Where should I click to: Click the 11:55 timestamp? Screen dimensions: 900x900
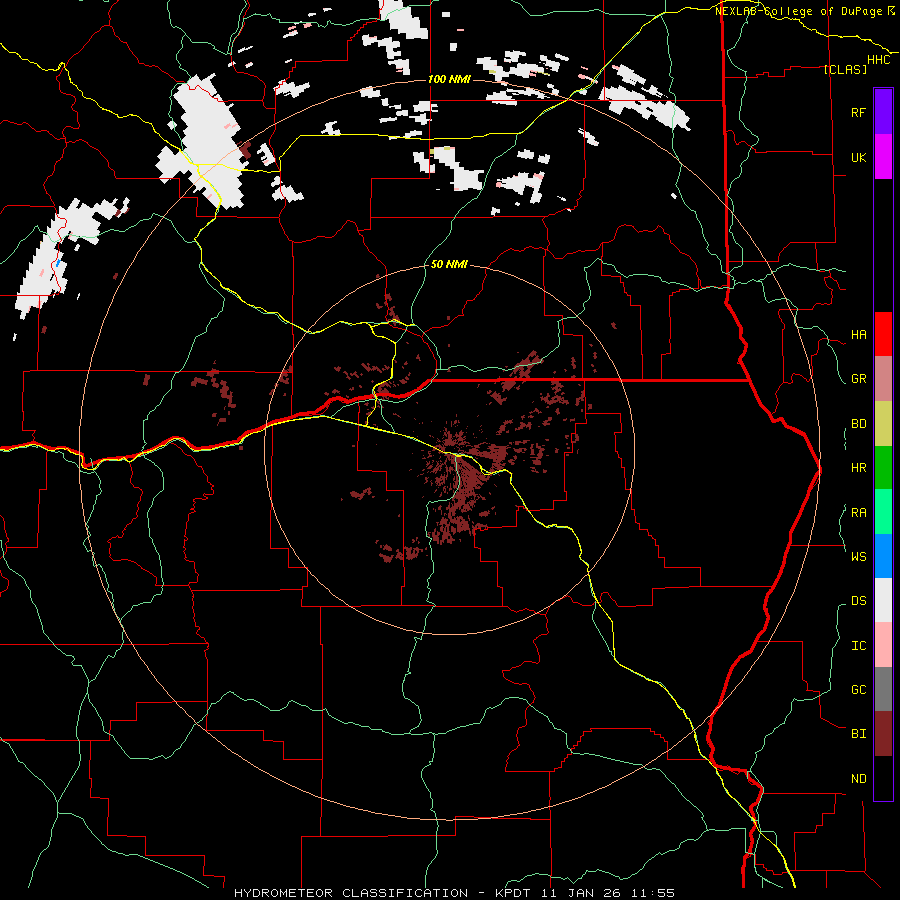coord(653,893)
